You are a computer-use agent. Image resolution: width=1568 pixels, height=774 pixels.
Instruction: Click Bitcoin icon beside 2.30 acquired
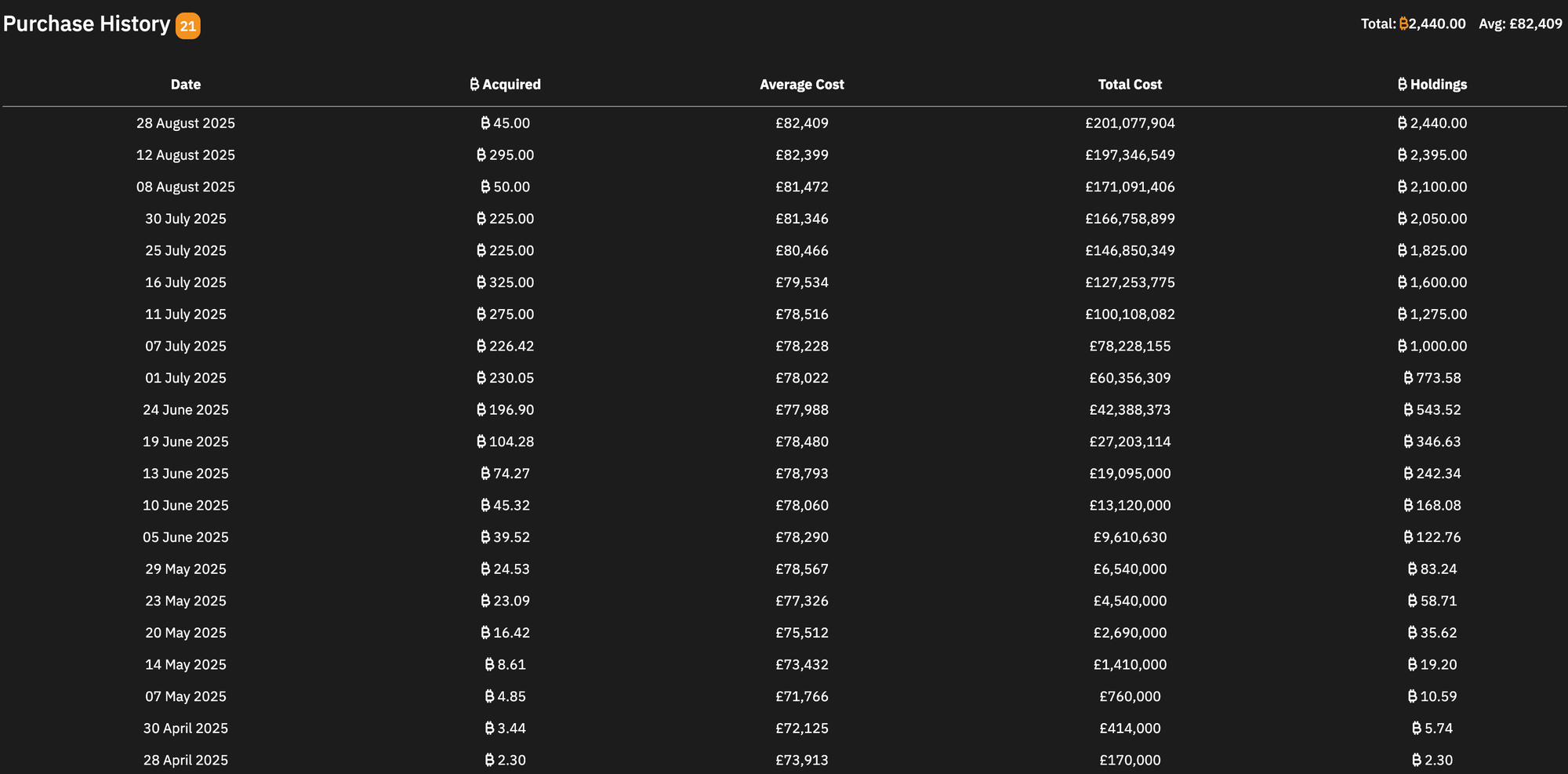pyautogui.click(x=489, y=760)
